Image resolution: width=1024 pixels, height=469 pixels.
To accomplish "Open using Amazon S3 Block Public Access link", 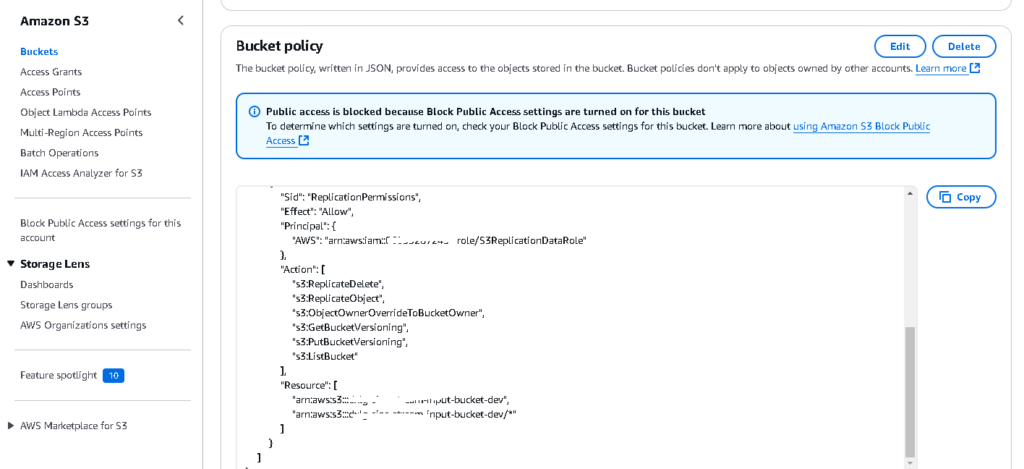I will (861, 127).
